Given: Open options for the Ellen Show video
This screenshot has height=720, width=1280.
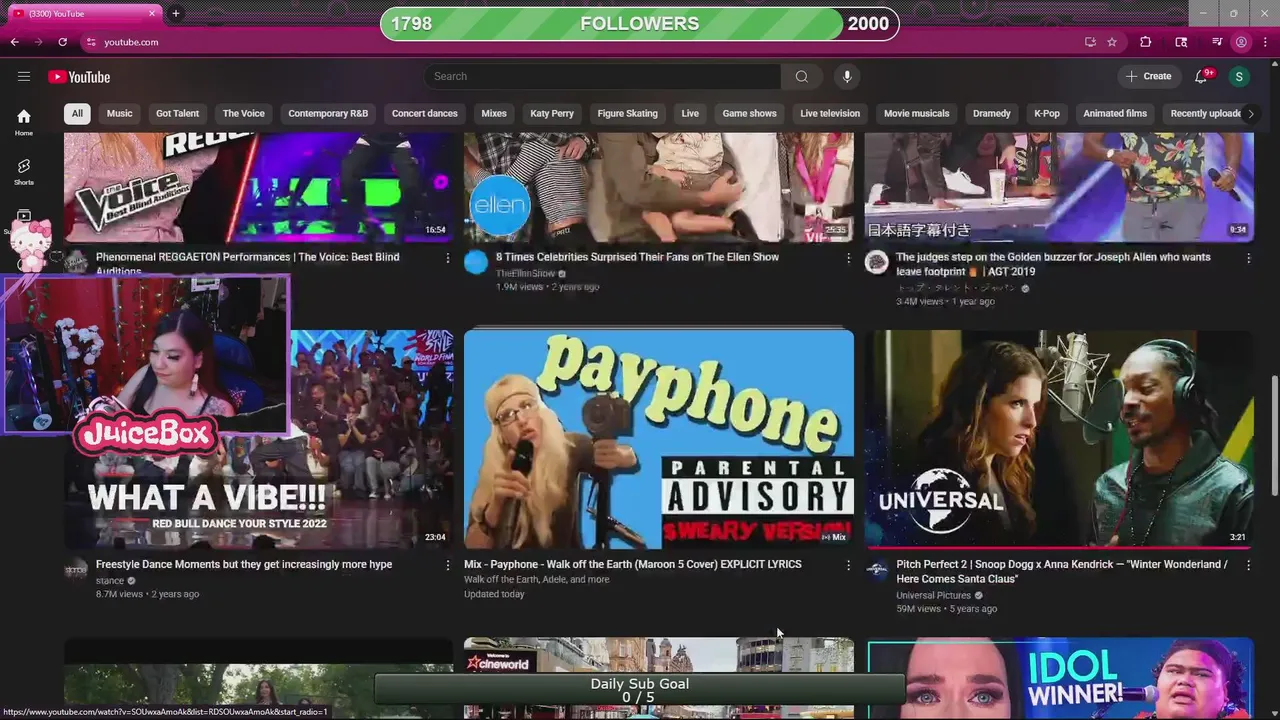Looking at the screenshot, I should [848, 258].
